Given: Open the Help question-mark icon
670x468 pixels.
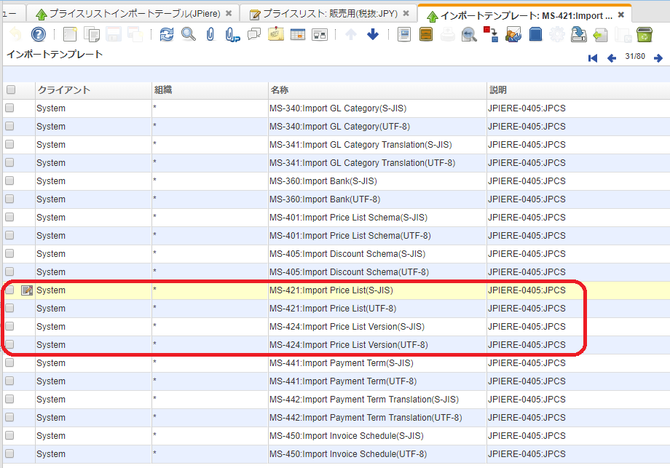Looking at the screenshot, I should tap(38, 34).
